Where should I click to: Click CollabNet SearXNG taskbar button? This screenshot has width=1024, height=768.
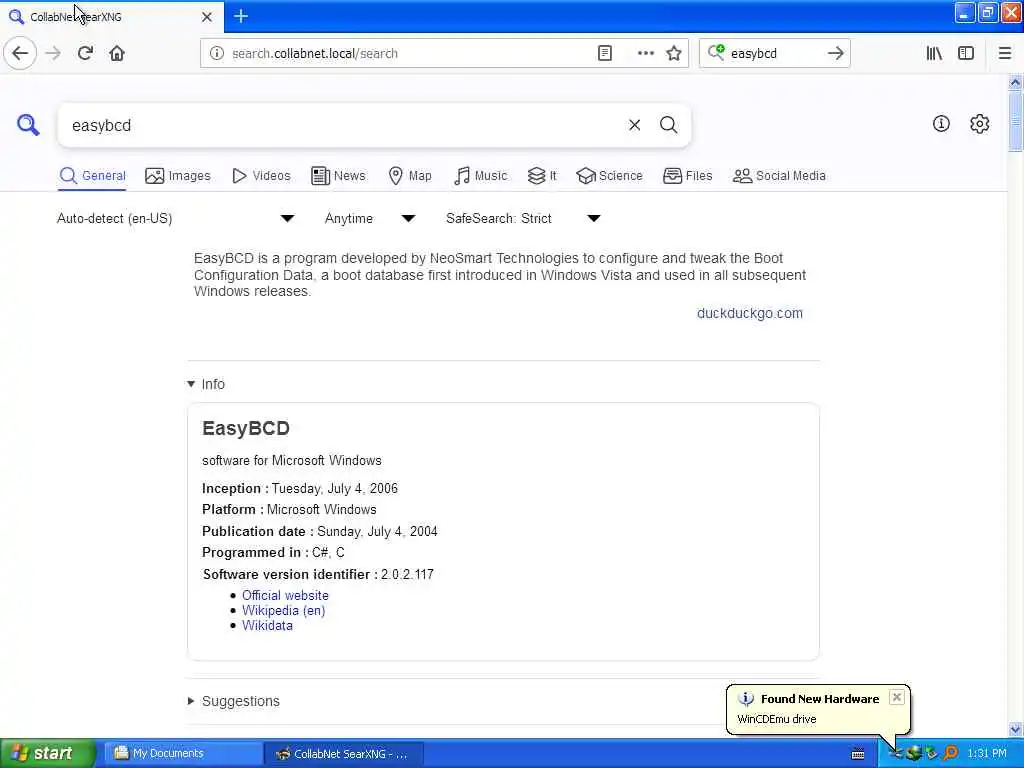click(x=344, y=754)
